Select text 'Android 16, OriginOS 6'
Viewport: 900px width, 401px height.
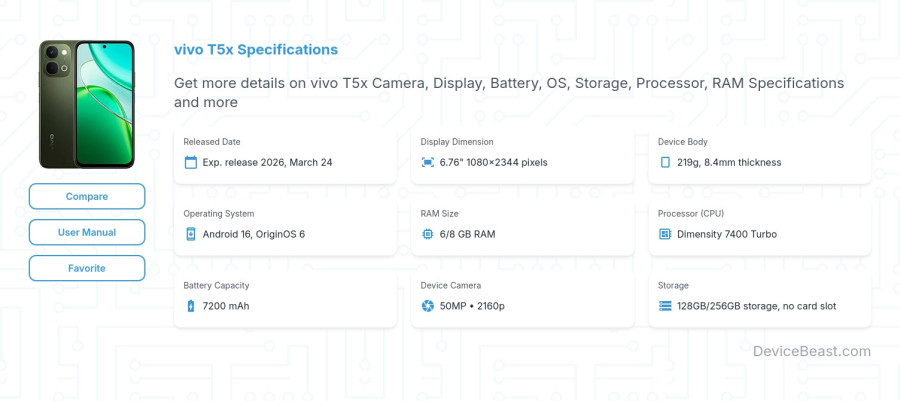(x=254, y=234)
